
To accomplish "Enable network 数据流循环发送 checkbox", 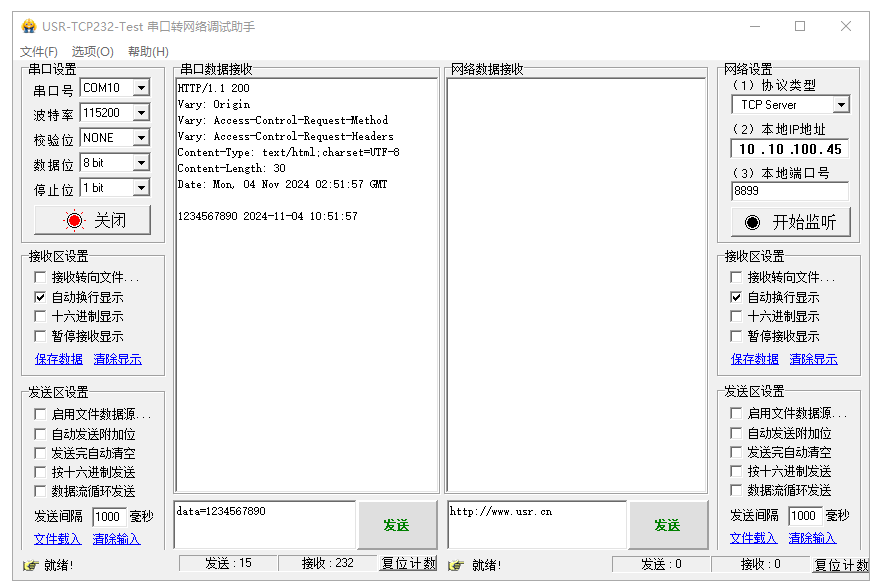I will pos(736,490).
